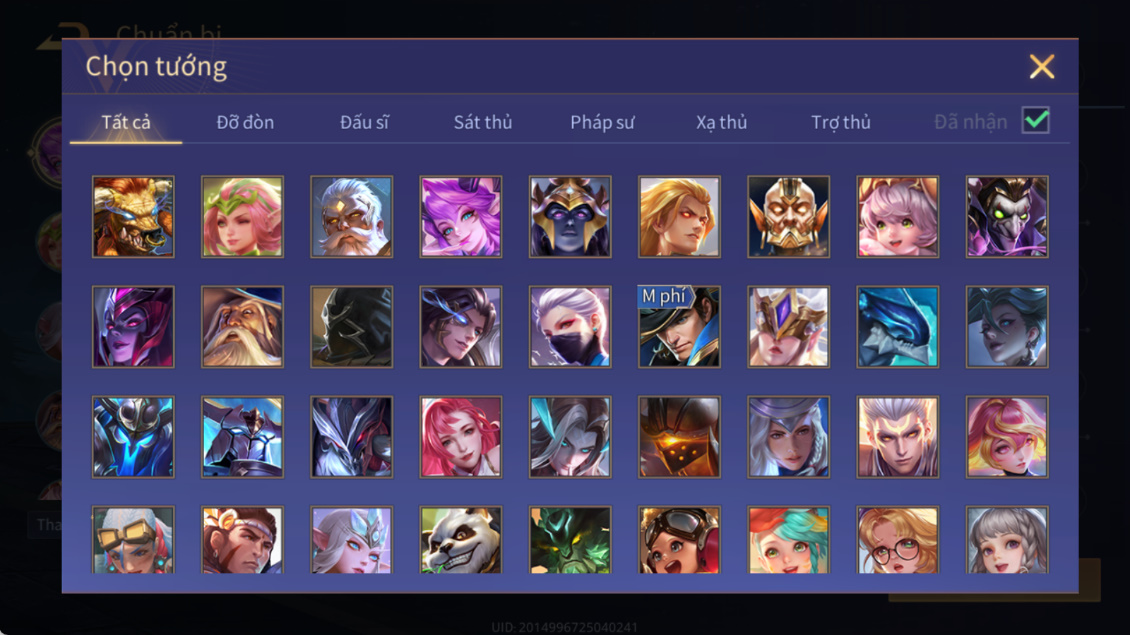The image size is (1130, 635).
Task: Switch to the 'Pháp sư' tab
Action: 602,123
